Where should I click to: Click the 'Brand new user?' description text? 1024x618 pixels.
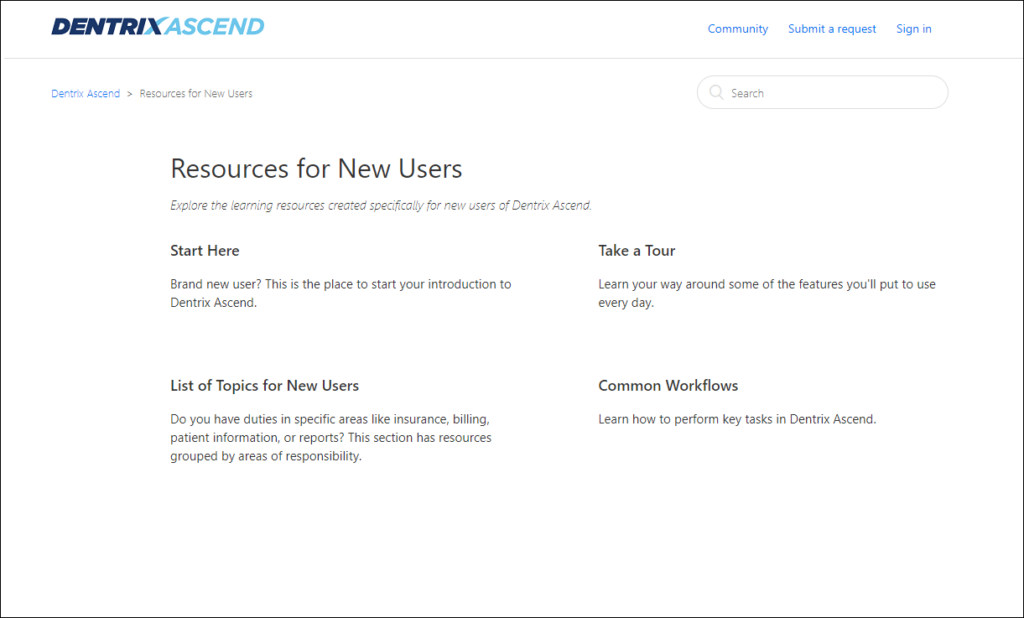click(340, 293)
